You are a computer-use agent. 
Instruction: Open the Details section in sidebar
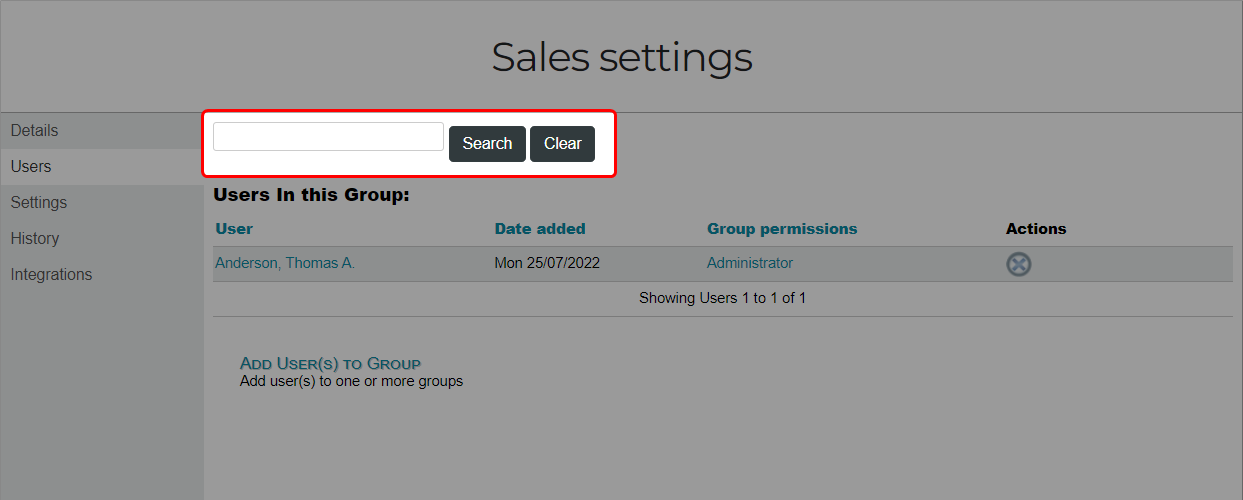pos(101,131)
